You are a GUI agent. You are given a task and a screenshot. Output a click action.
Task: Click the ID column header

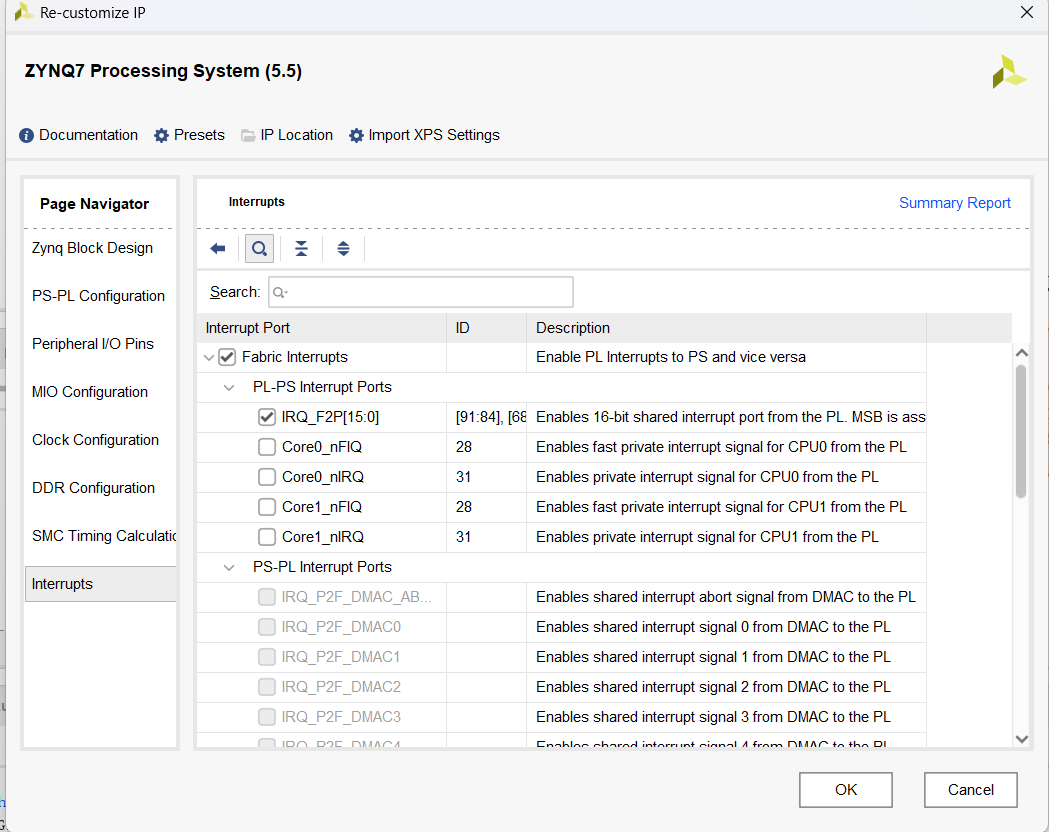pos(486,328)
